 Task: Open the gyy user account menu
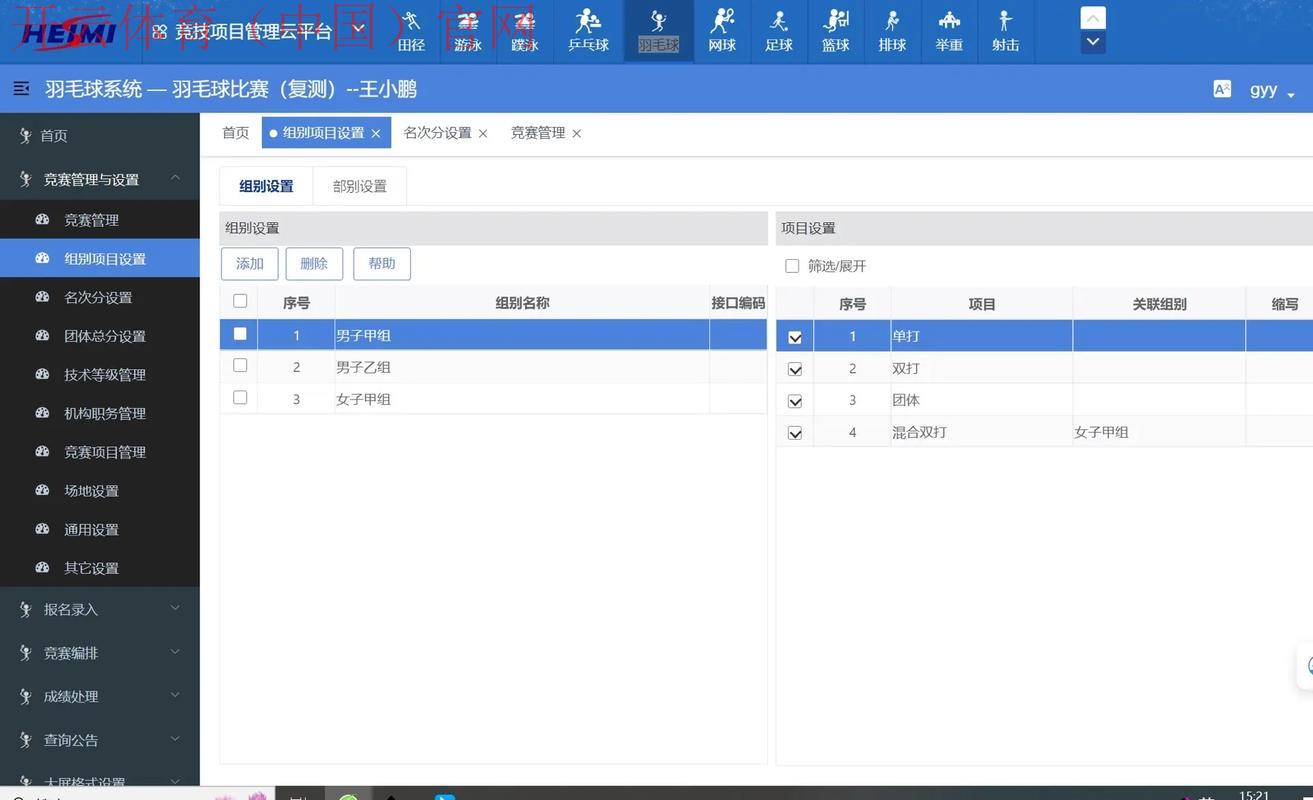tap(1263, 88)
